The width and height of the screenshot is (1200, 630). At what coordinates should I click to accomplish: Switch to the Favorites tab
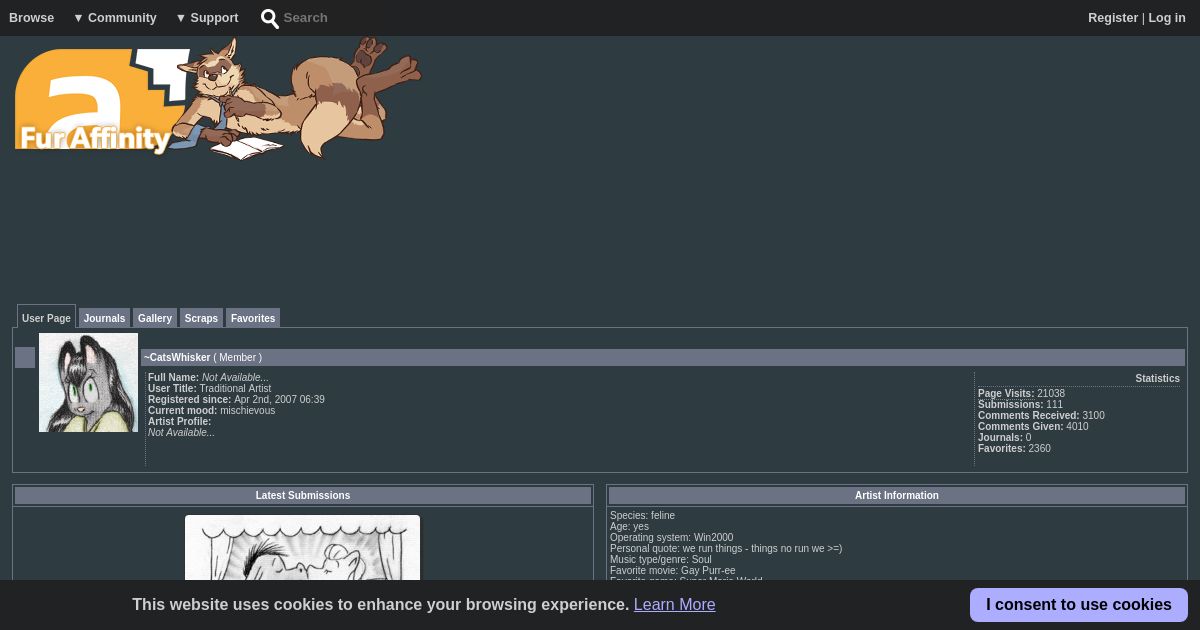(x=253, y=318)
